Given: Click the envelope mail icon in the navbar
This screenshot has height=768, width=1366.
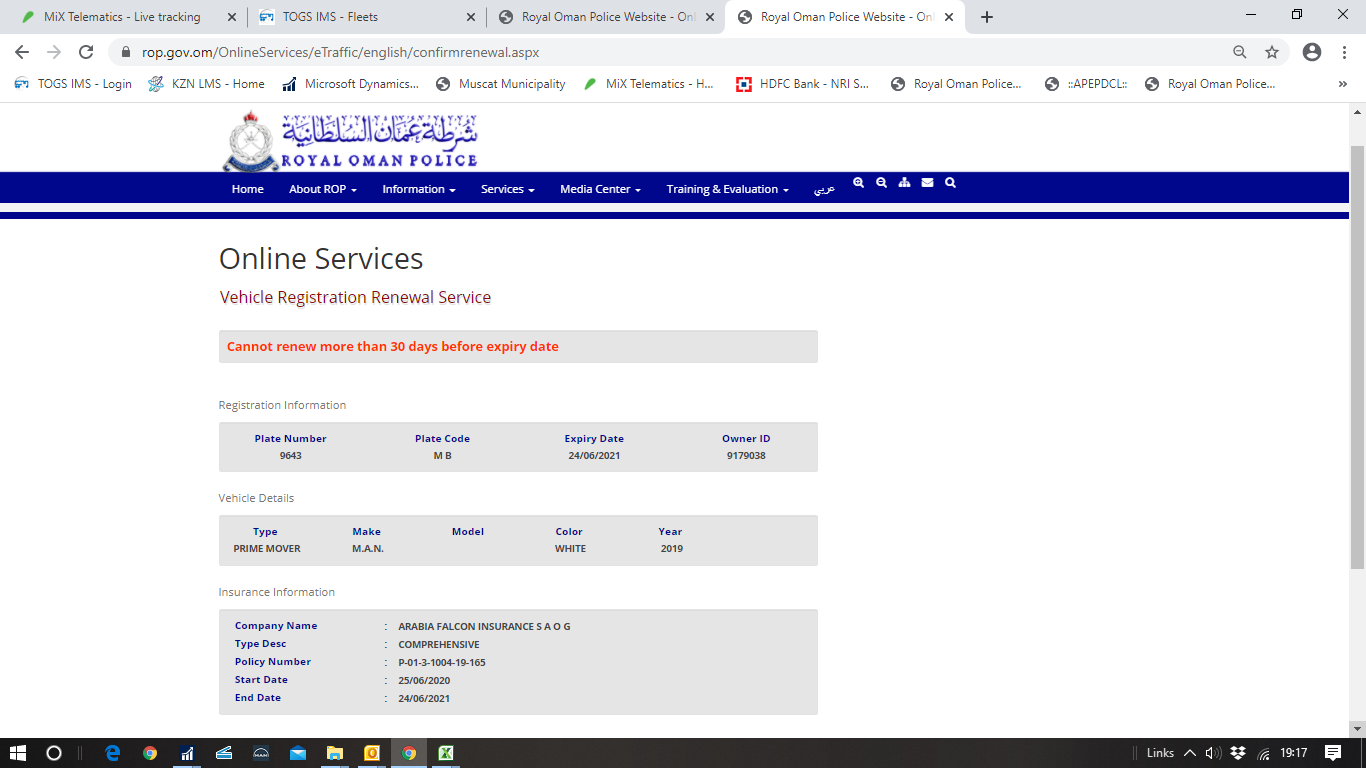Looking at the screenshot, I should pyautogui.click(x=927, y=183).
